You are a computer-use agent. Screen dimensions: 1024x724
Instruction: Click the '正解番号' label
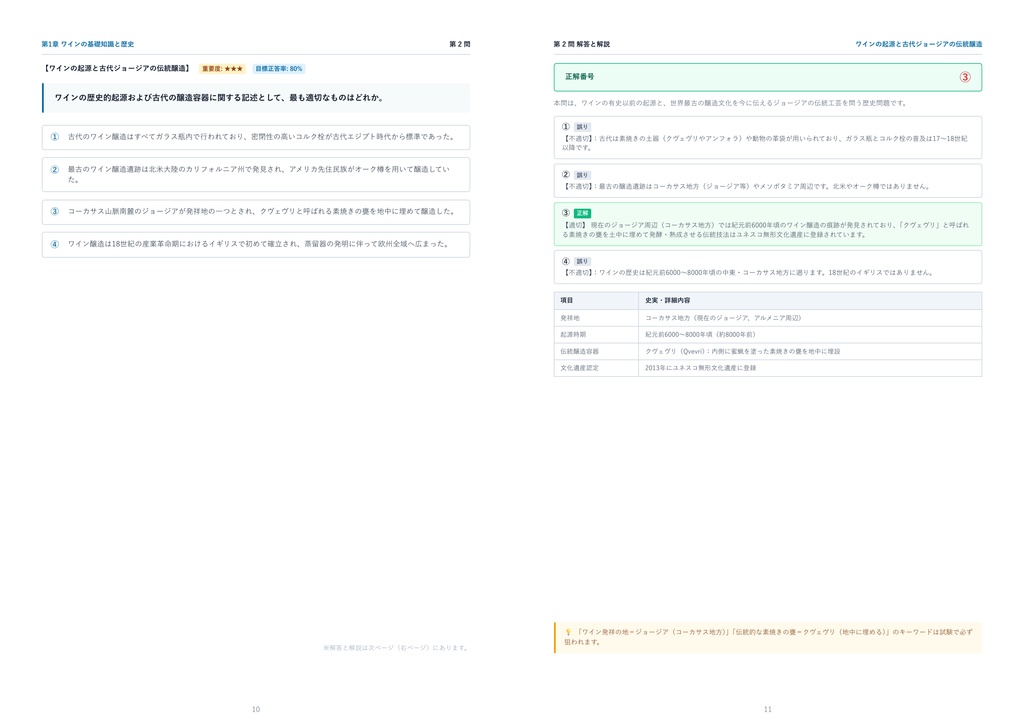(x=579, y=76)
